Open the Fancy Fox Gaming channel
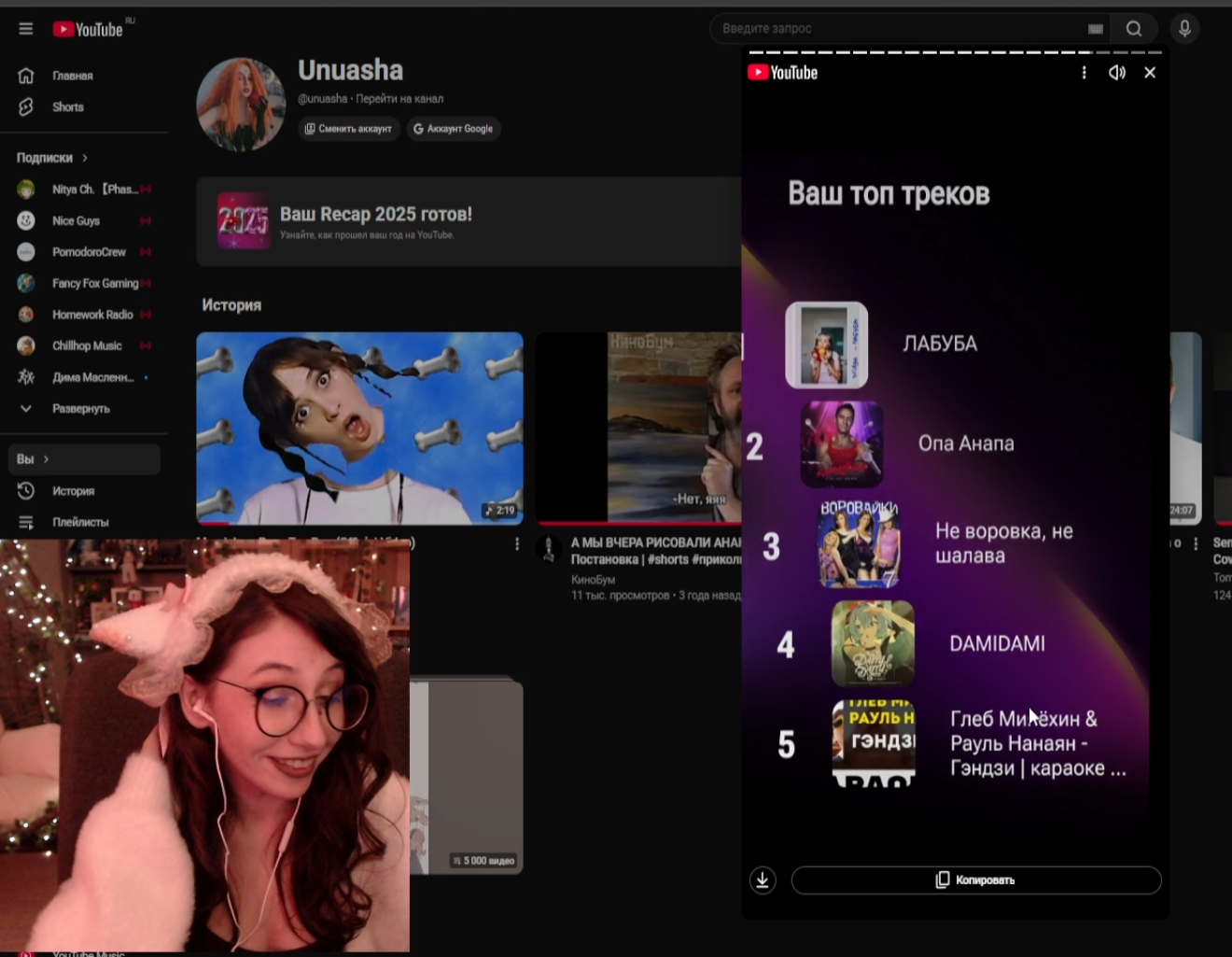This screenshot has width=1232, height=957. 84,284
